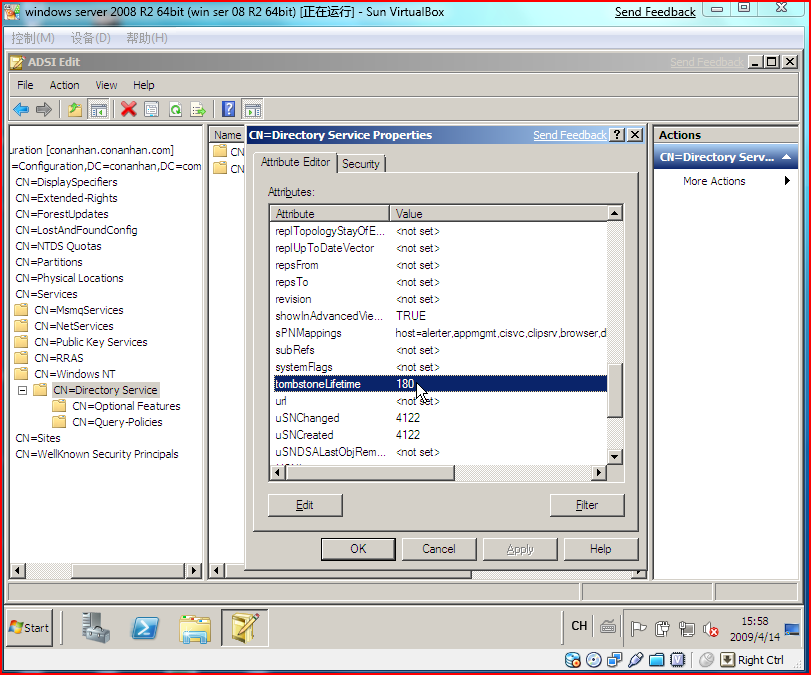811x675 pixels.
Task: Click attributes list scroll up arrow
Action: coord(614,213)
